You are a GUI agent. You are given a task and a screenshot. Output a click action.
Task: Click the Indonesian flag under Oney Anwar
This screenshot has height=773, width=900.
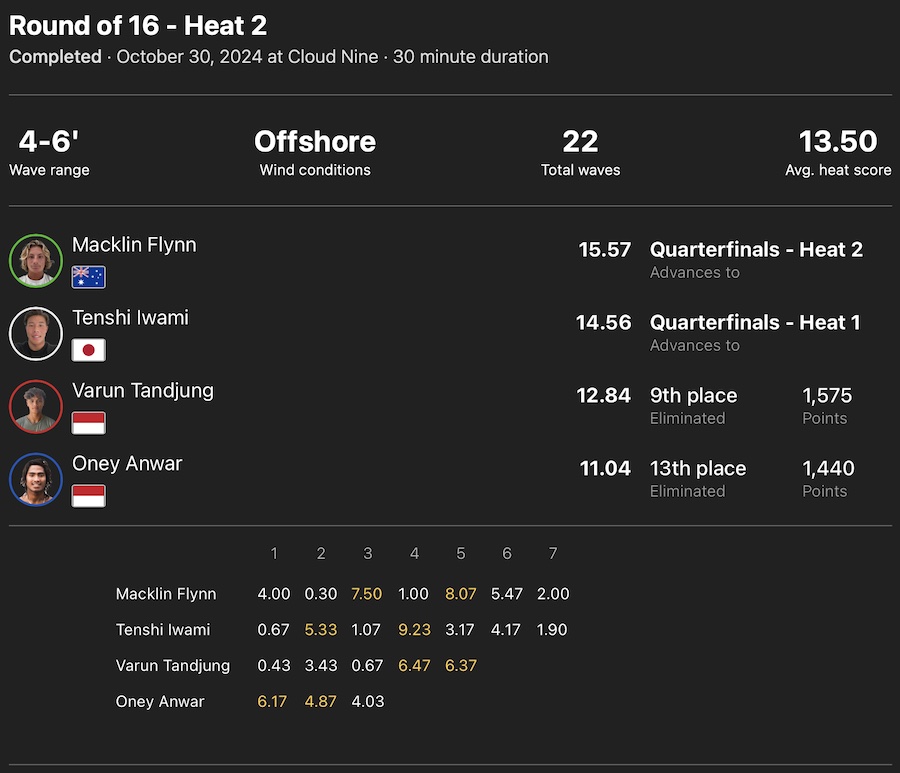pos(89,496)
